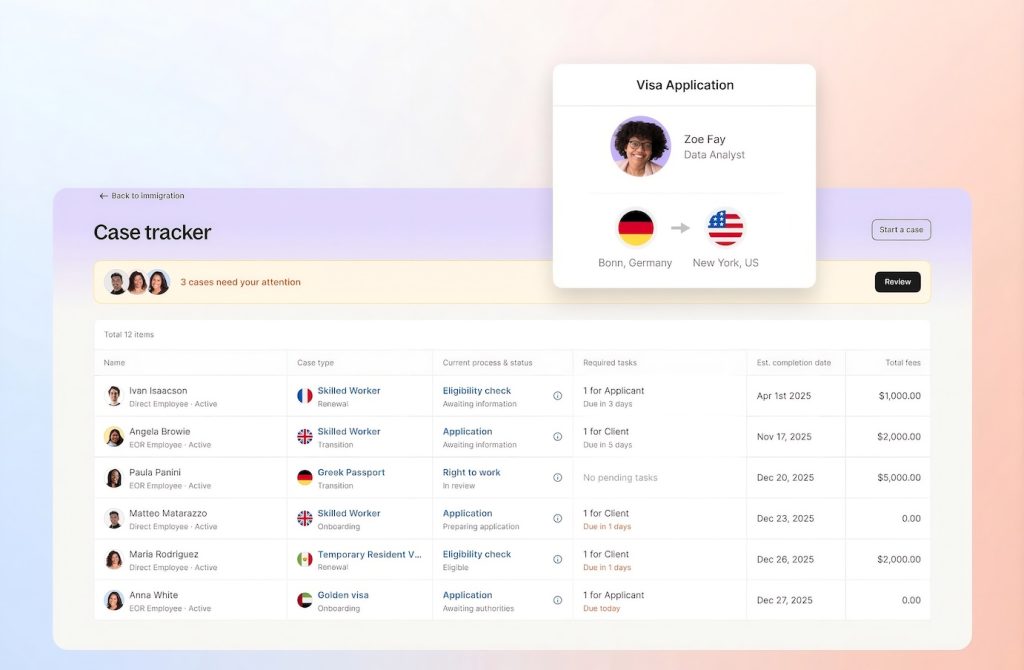Click the UAE flag next to Golden visa
Image resolution: width=1024 pixels, height=670 pixels.
(305, 600)
